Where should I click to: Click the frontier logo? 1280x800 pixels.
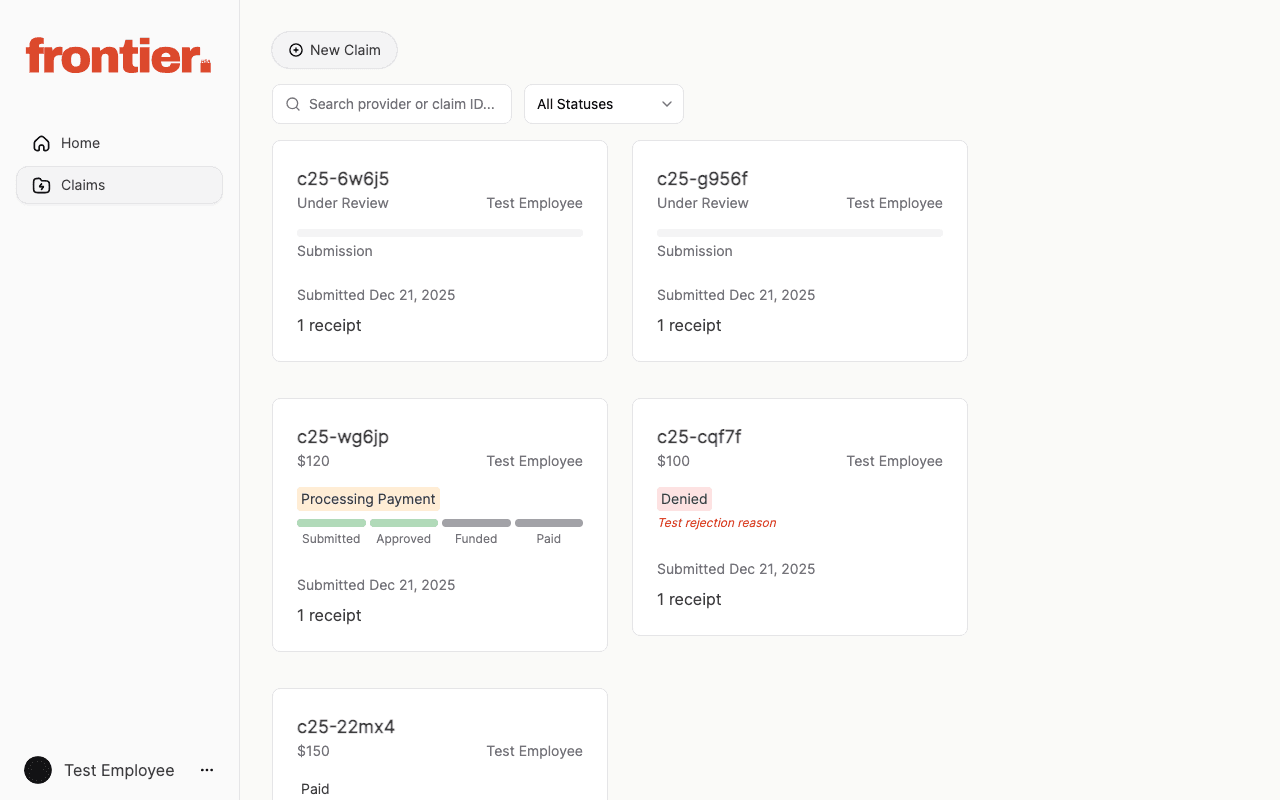point(117,56)
